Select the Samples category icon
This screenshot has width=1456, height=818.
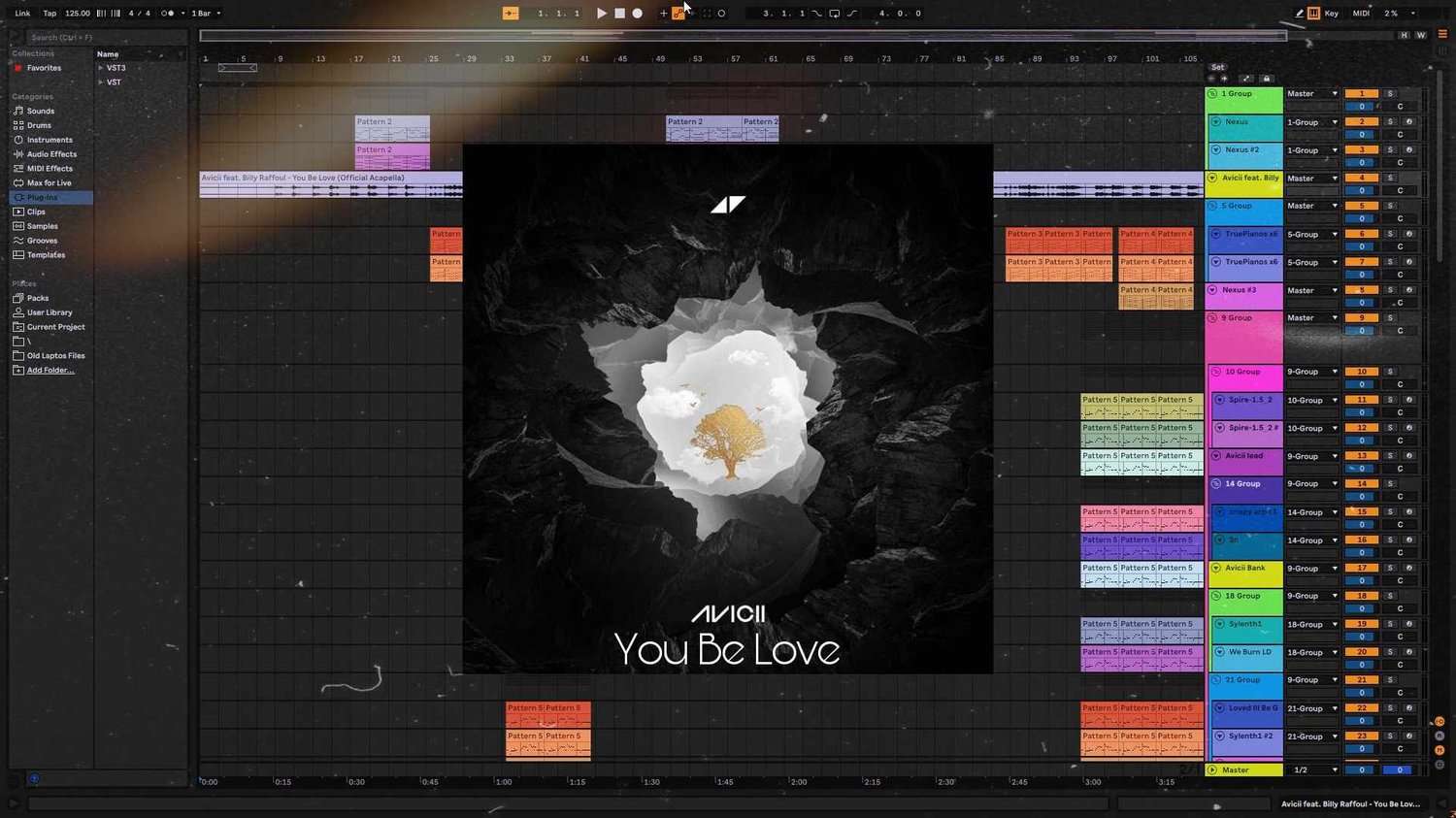point(17,226)
